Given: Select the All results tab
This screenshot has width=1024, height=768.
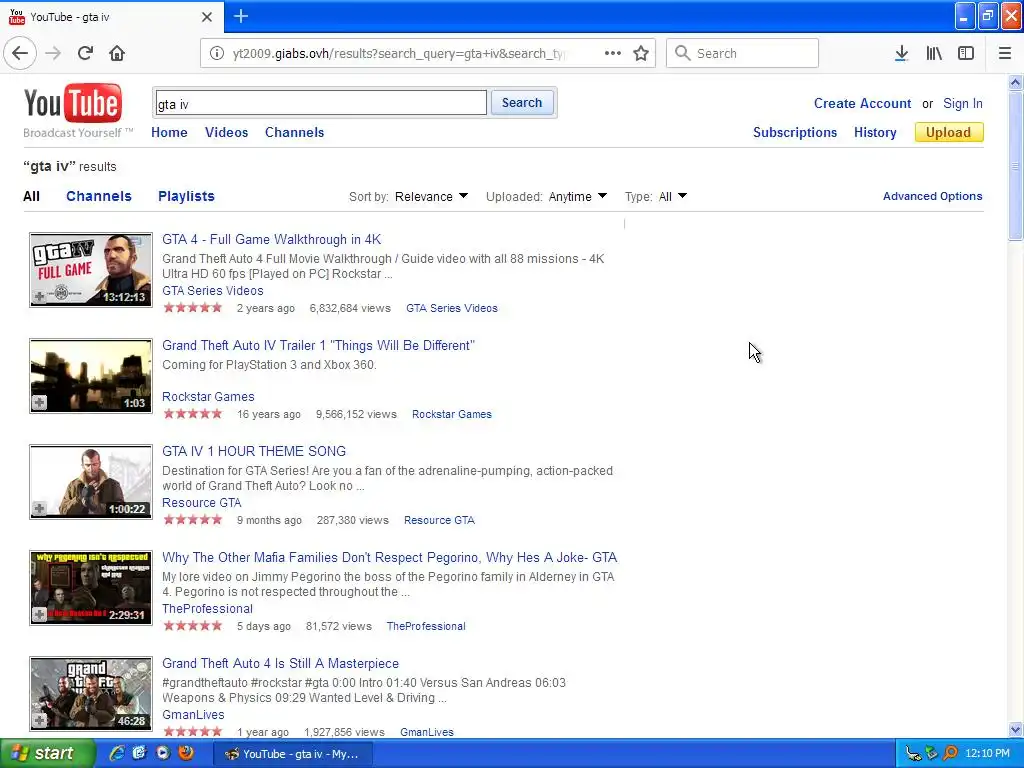Looking at the screenshot, I should tap(31, 197).
